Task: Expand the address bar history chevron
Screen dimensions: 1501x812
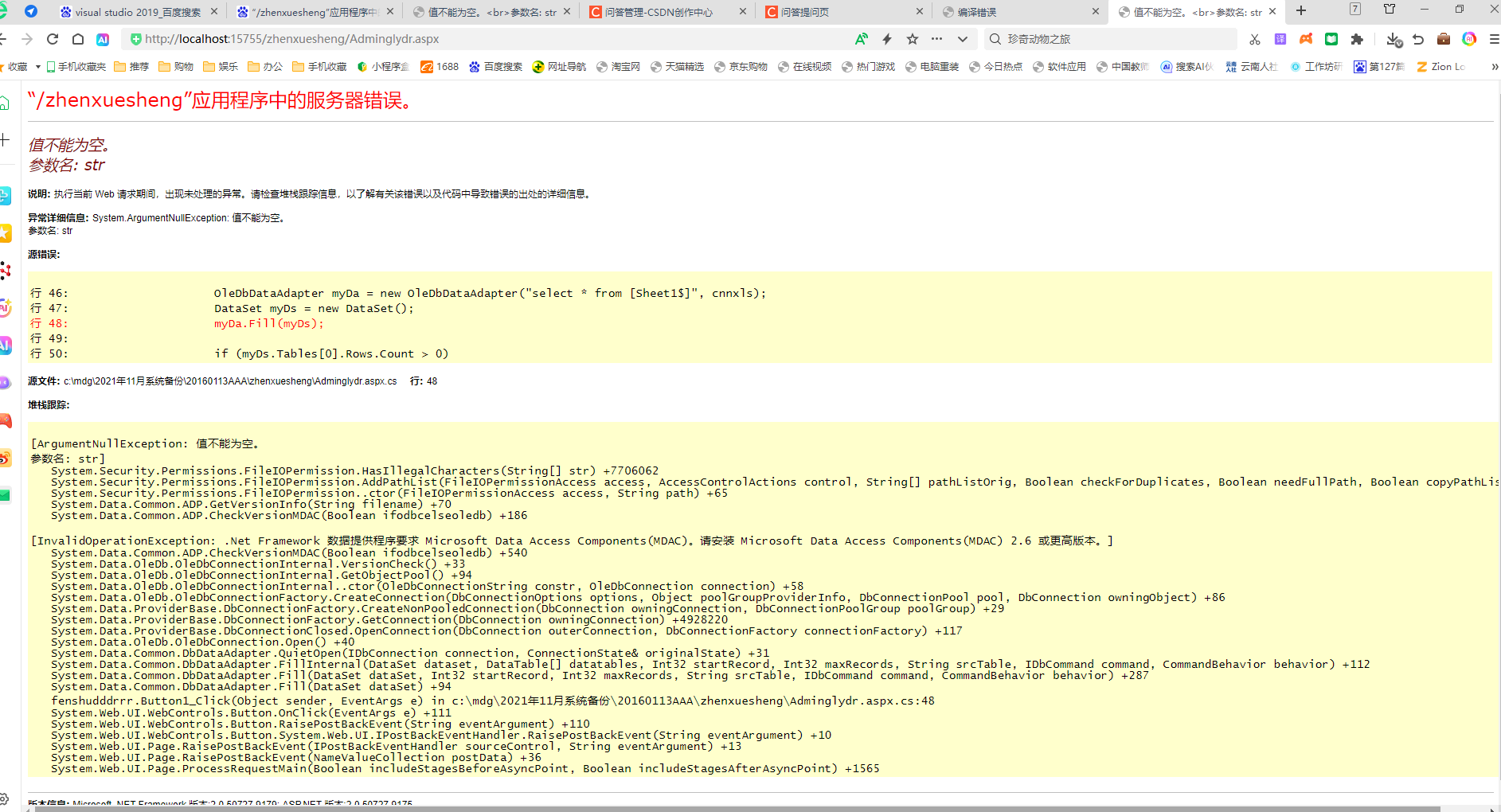Action: point(963,39)
